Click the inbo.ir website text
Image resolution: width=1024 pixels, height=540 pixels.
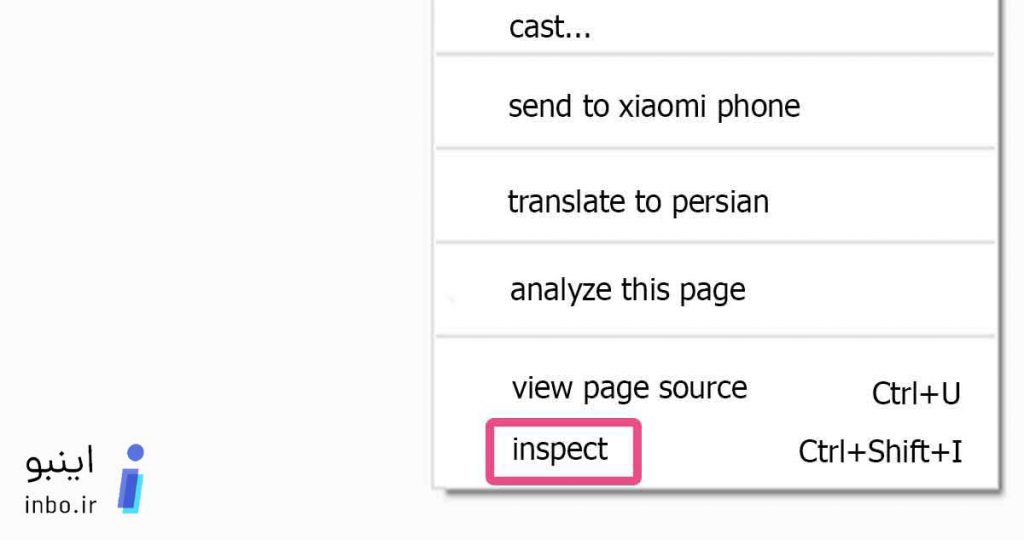[61, 505]
